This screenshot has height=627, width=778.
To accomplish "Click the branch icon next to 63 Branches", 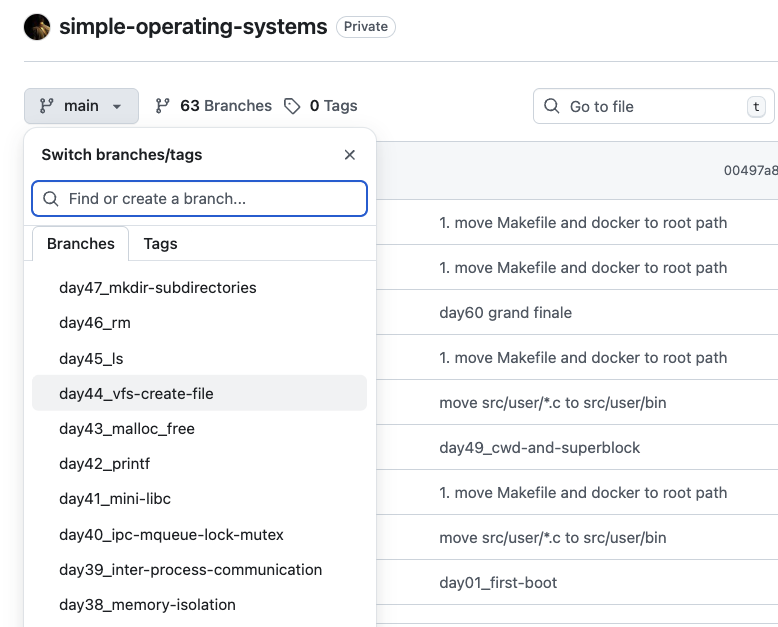I will (164, 106).
